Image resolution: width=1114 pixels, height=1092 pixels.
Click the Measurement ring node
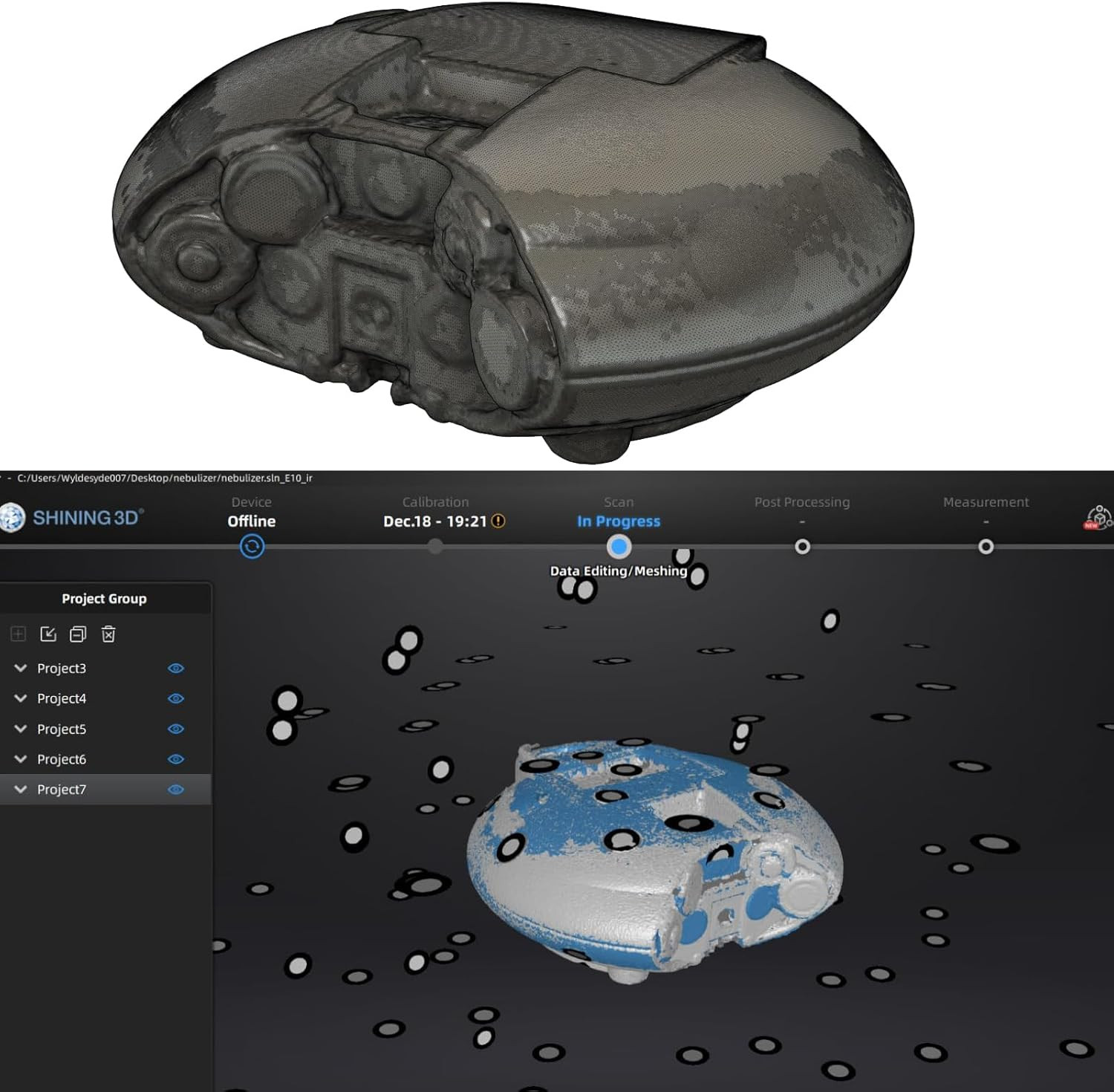click(x=986, y=547)
